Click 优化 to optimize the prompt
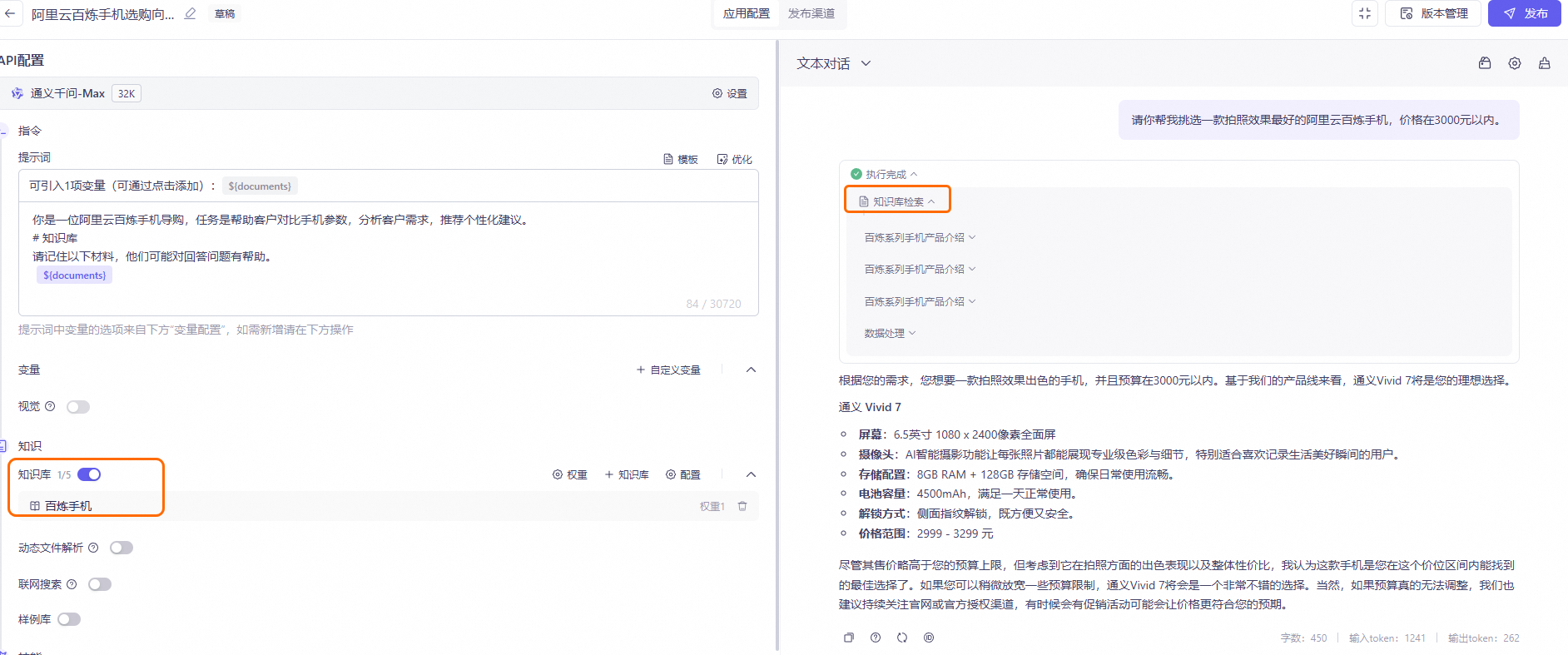This screenshot has width=1568, height=655. [x=735, y=159]
